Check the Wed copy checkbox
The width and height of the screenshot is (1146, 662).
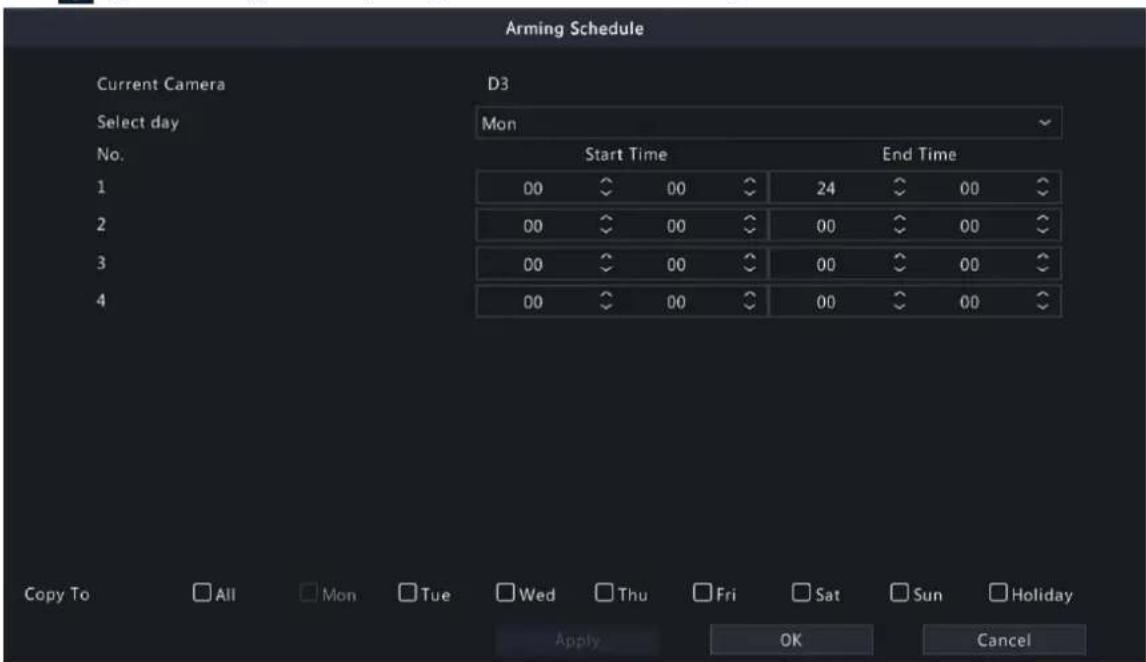505,593
